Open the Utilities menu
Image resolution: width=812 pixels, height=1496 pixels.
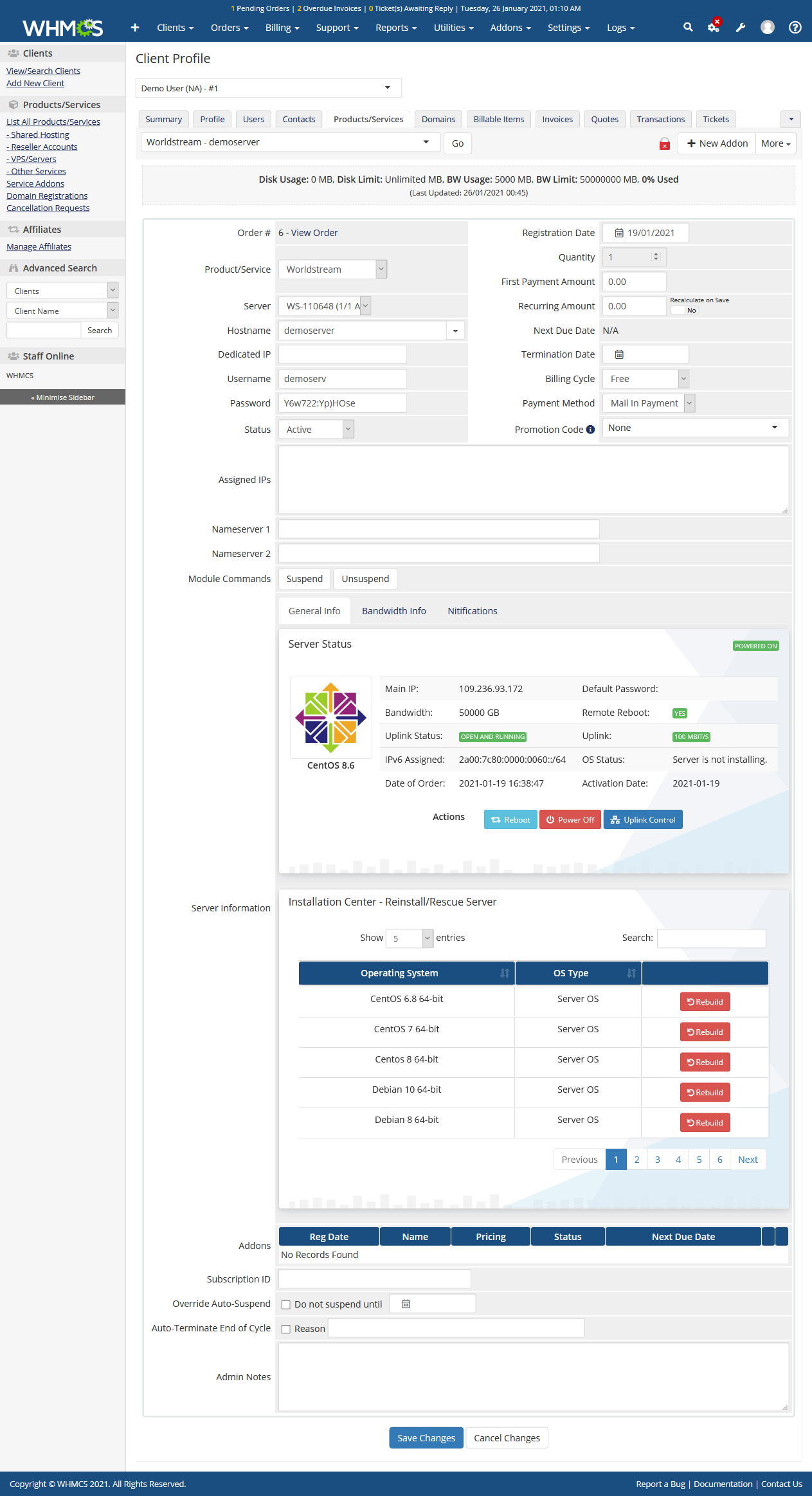[454, 28]
